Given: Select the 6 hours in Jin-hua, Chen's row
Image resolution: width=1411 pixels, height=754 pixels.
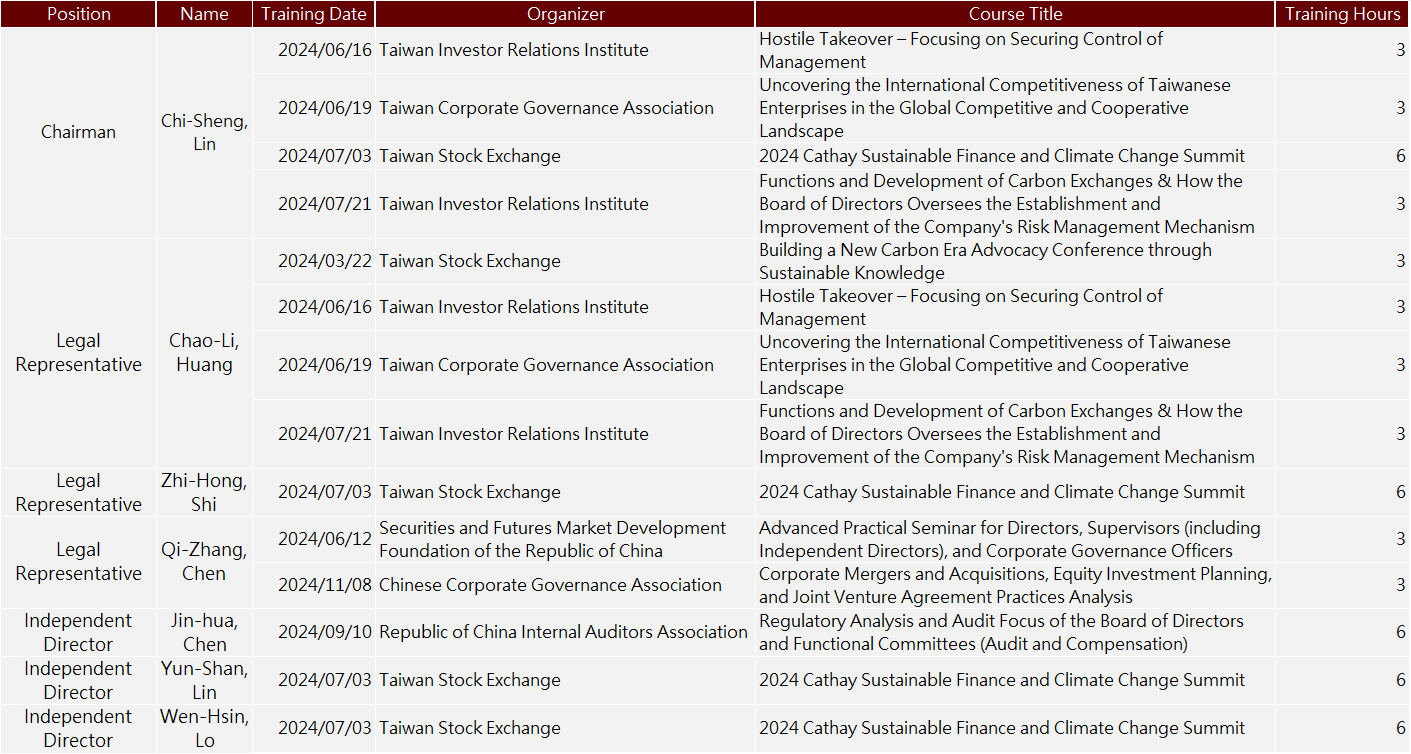Looking at the screenshot, I should pyautogui.click(x=1400, y=632).
